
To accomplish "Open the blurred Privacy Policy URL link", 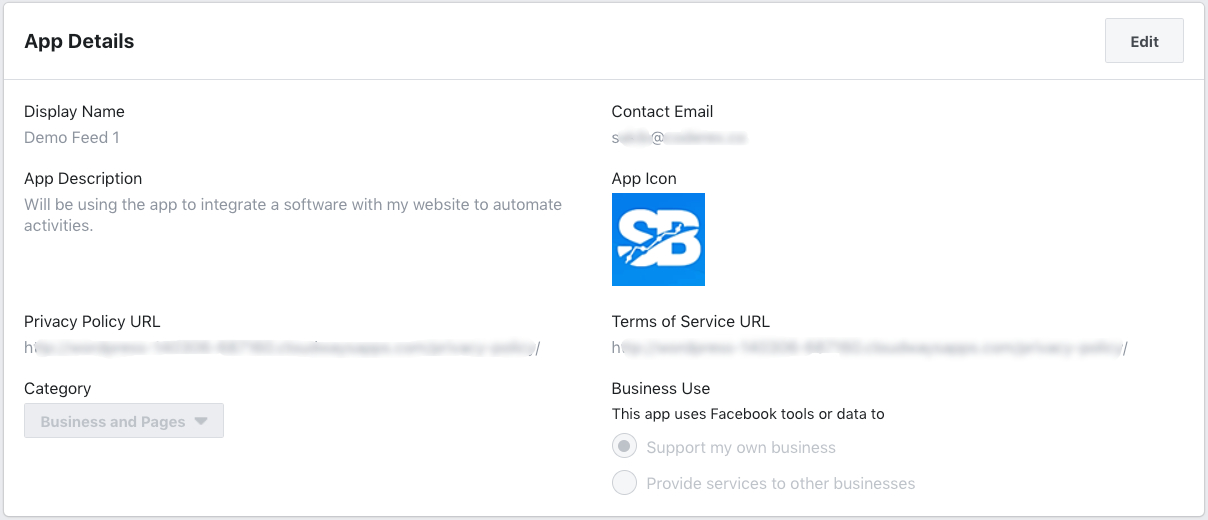I will (x=283, y=348).
